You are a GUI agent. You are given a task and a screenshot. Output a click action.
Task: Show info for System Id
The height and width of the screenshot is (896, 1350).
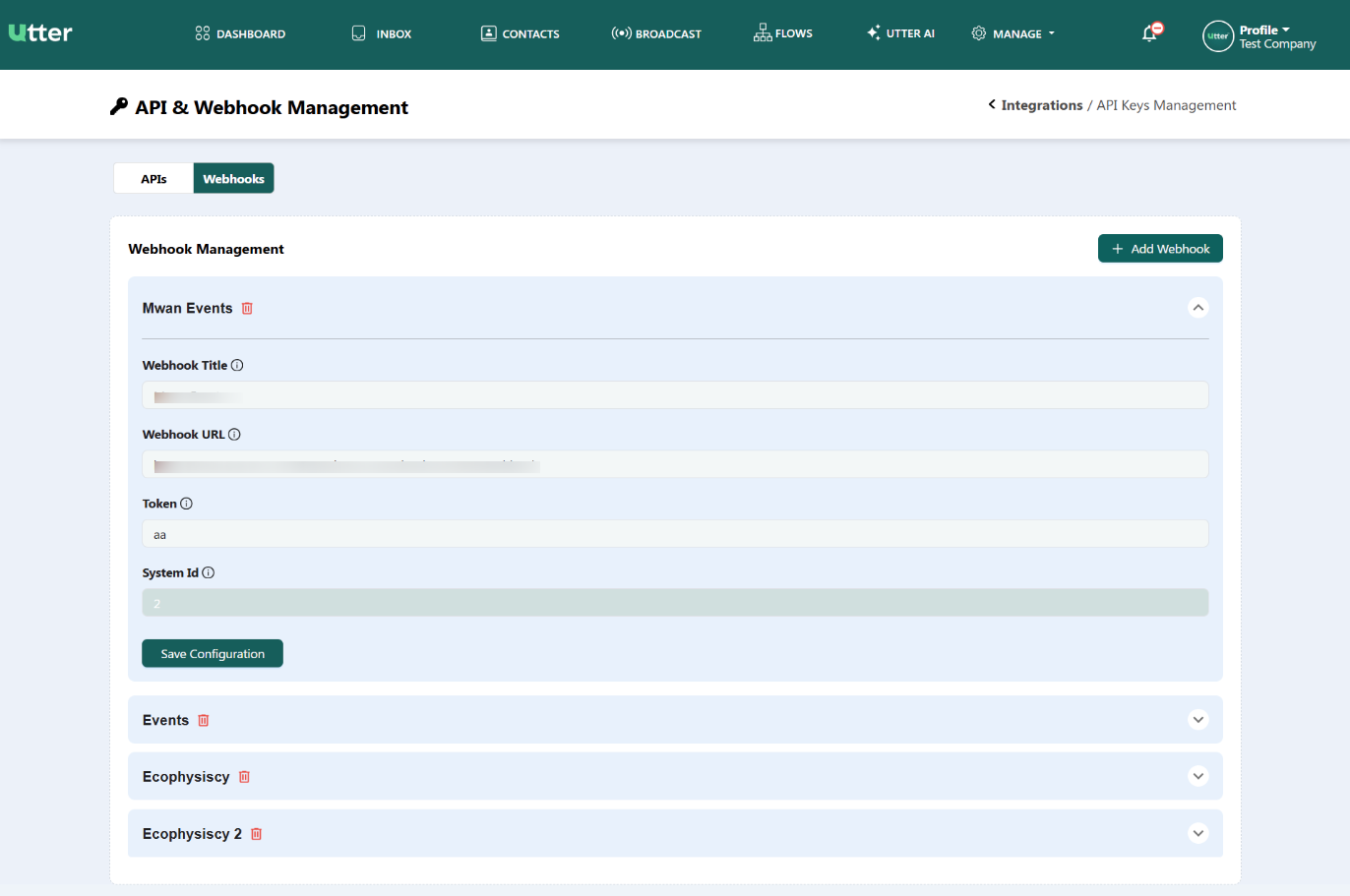pyautogui.click(x=208, y=572)
